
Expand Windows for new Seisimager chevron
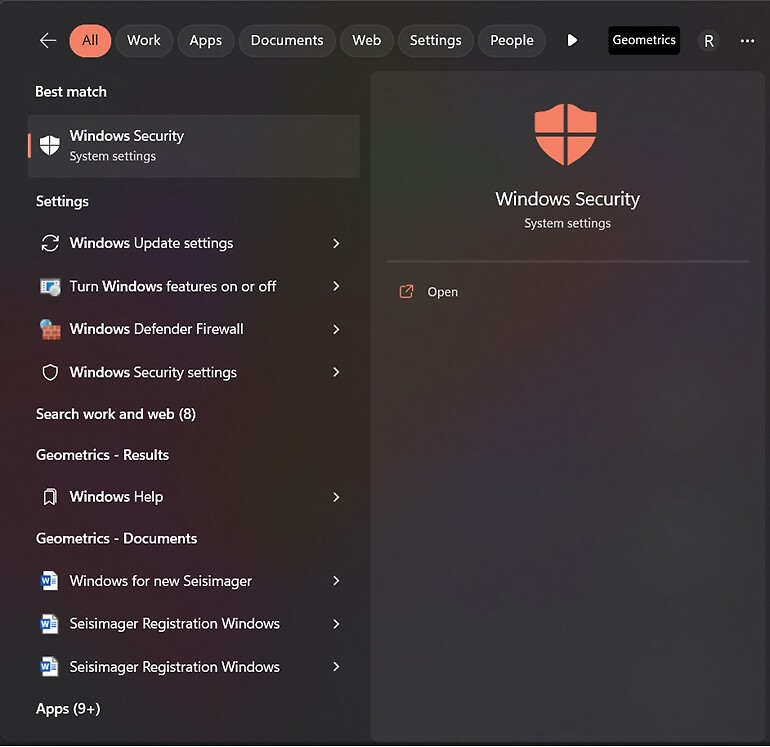pyautogui.click(x=336, y=581)
